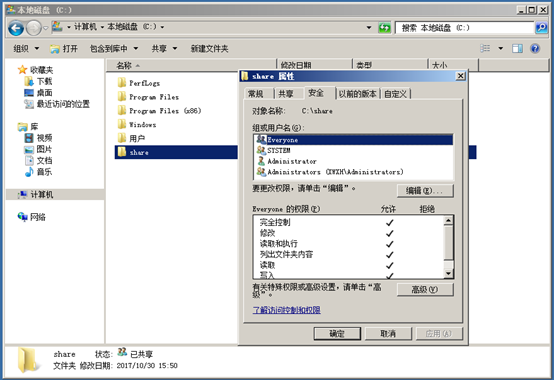Switch to the 以前的版本 tab
This screenshot has height=380, width=554.
click(357, 94)
